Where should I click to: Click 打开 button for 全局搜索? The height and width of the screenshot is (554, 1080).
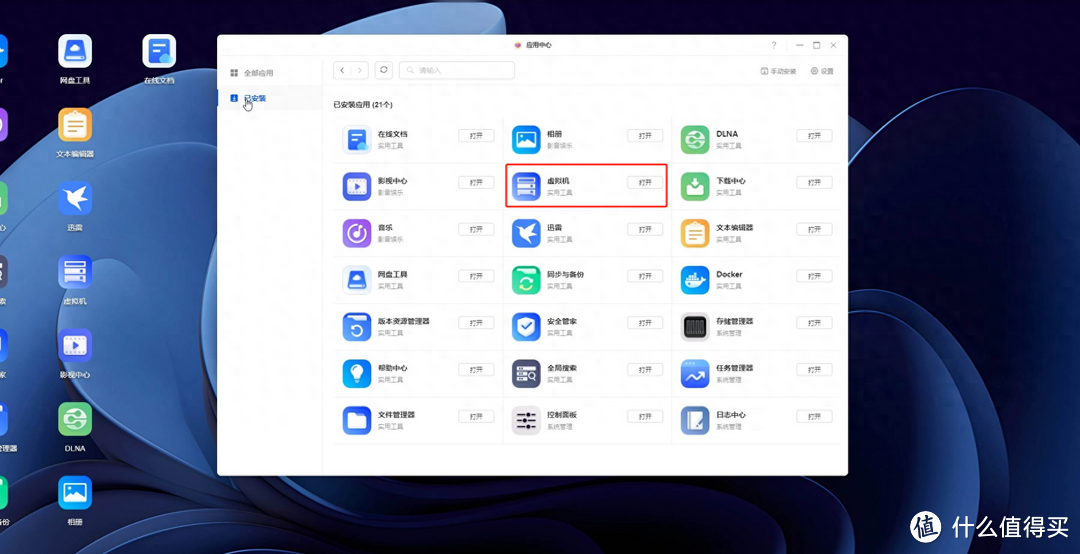[x=645, y=370]
